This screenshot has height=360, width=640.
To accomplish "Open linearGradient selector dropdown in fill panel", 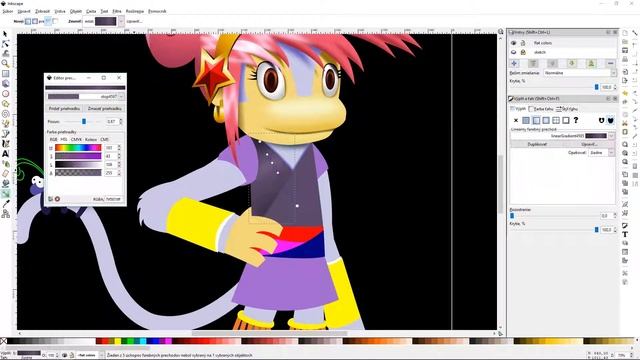I will 611,136.
